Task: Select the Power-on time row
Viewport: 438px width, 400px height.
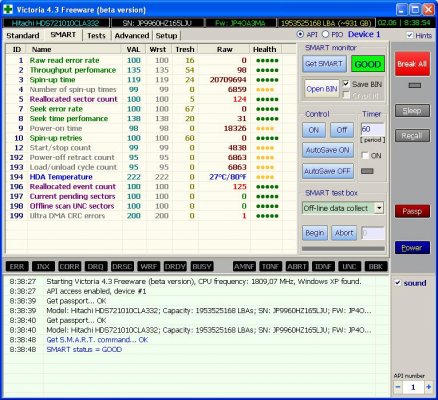Action: pyautogui.click(x=151, y=128)
